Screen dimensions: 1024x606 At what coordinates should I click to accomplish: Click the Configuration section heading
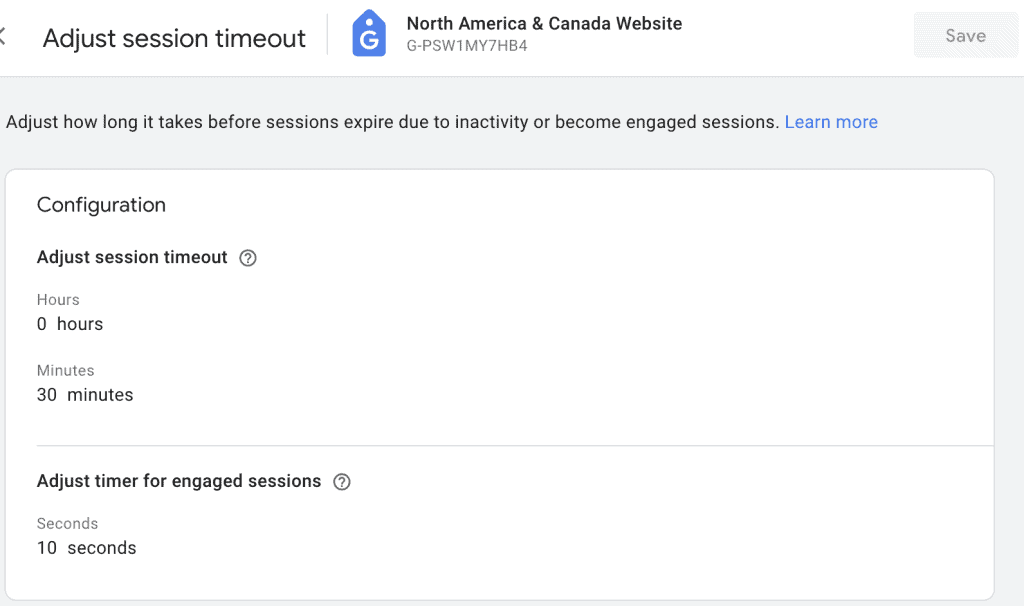pyautogui.click(x=101, y=204)
